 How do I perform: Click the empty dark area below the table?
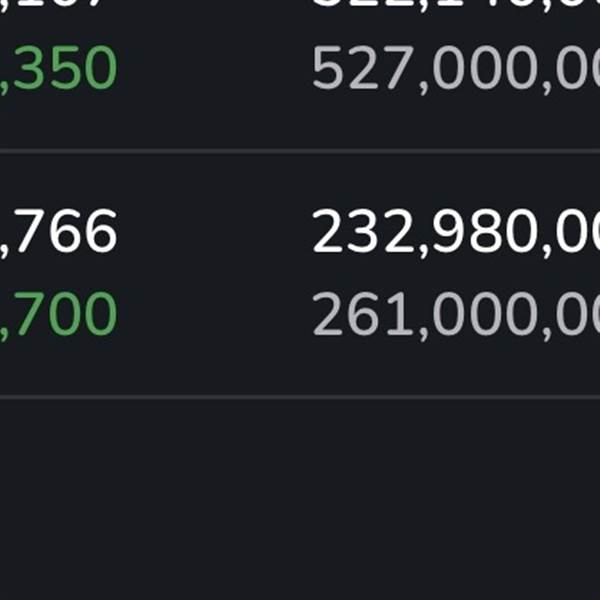click(x=300, y=500)
